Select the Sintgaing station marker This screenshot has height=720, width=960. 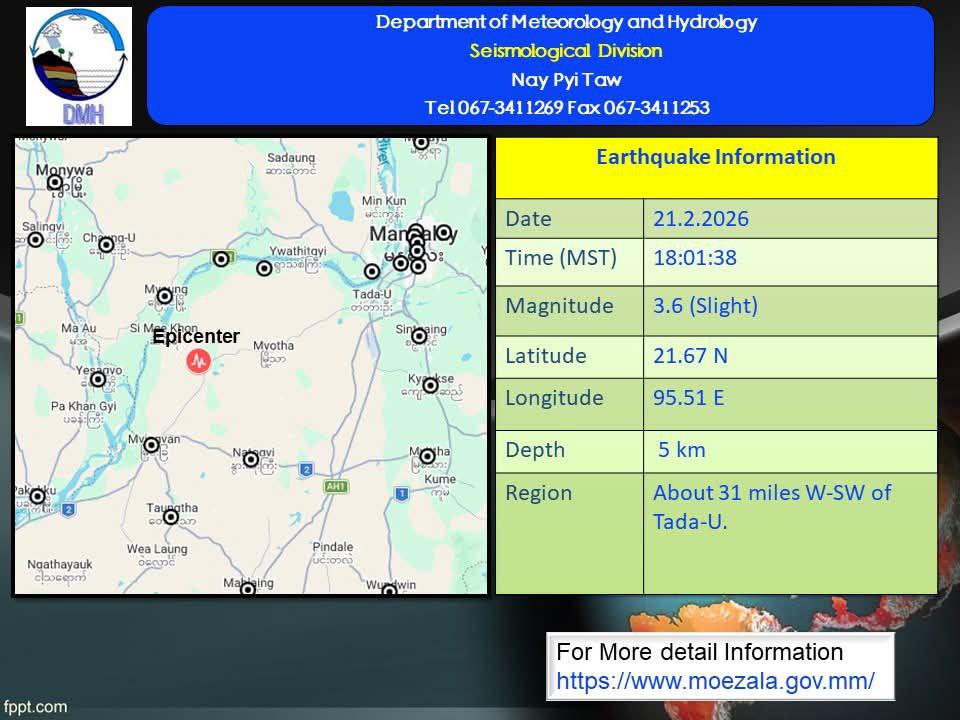(419, 337)
